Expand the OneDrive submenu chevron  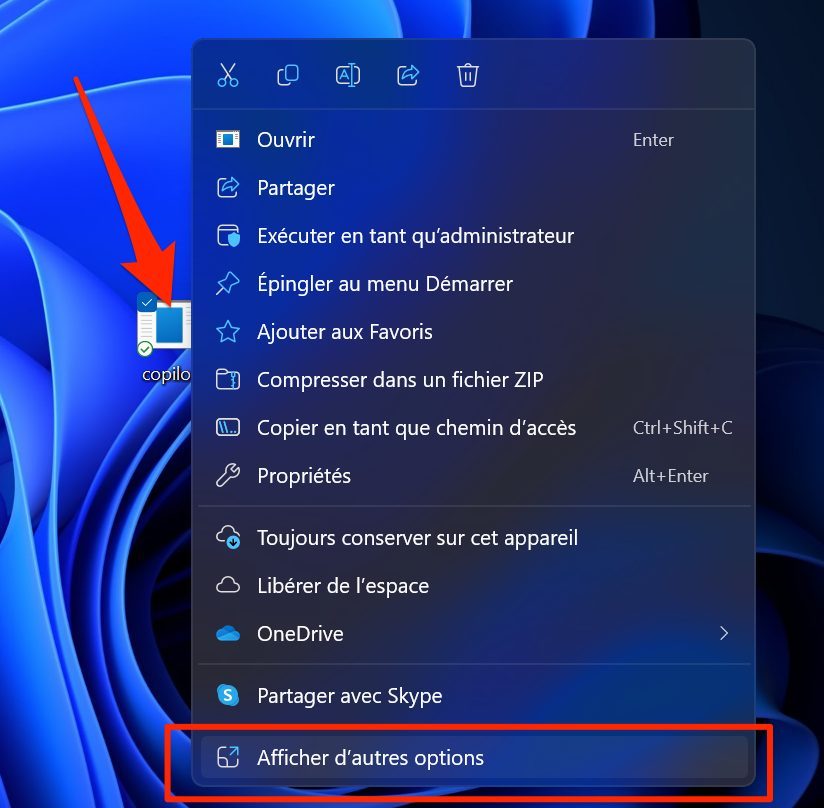point(724,633)
